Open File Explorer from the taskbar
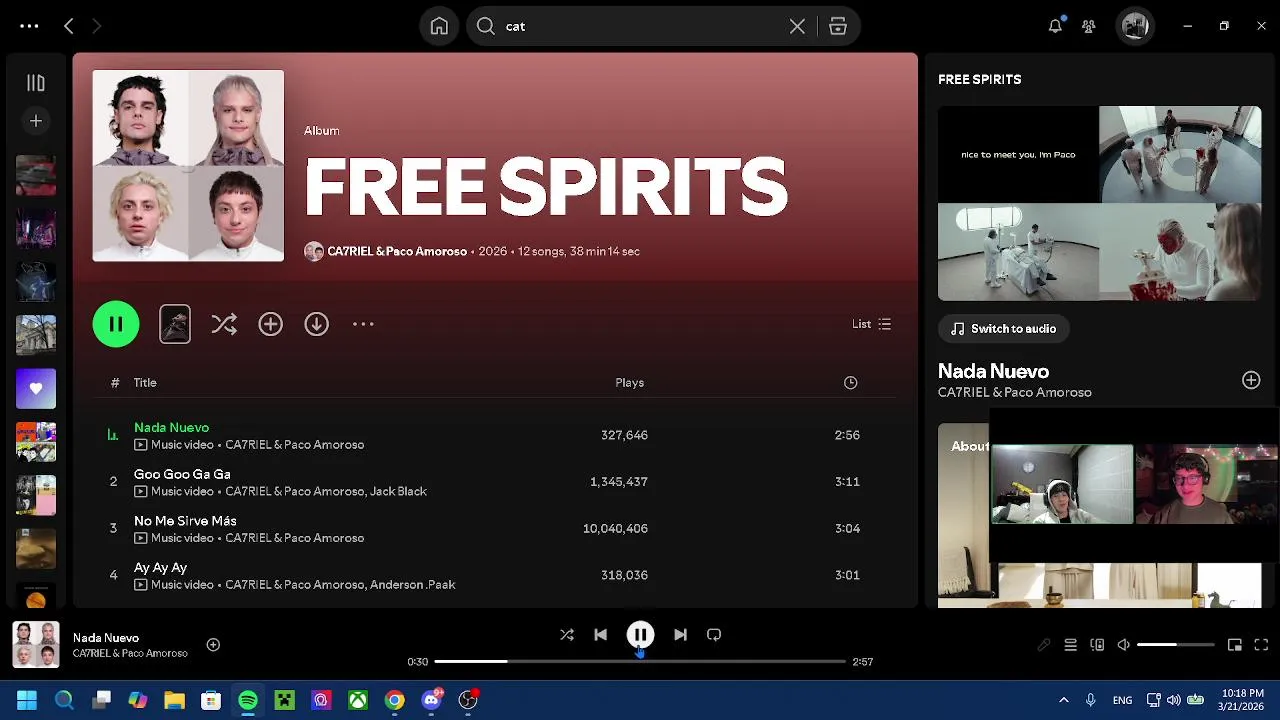Viewport: 1280px width, 720px height. click(x=174, y=700)
